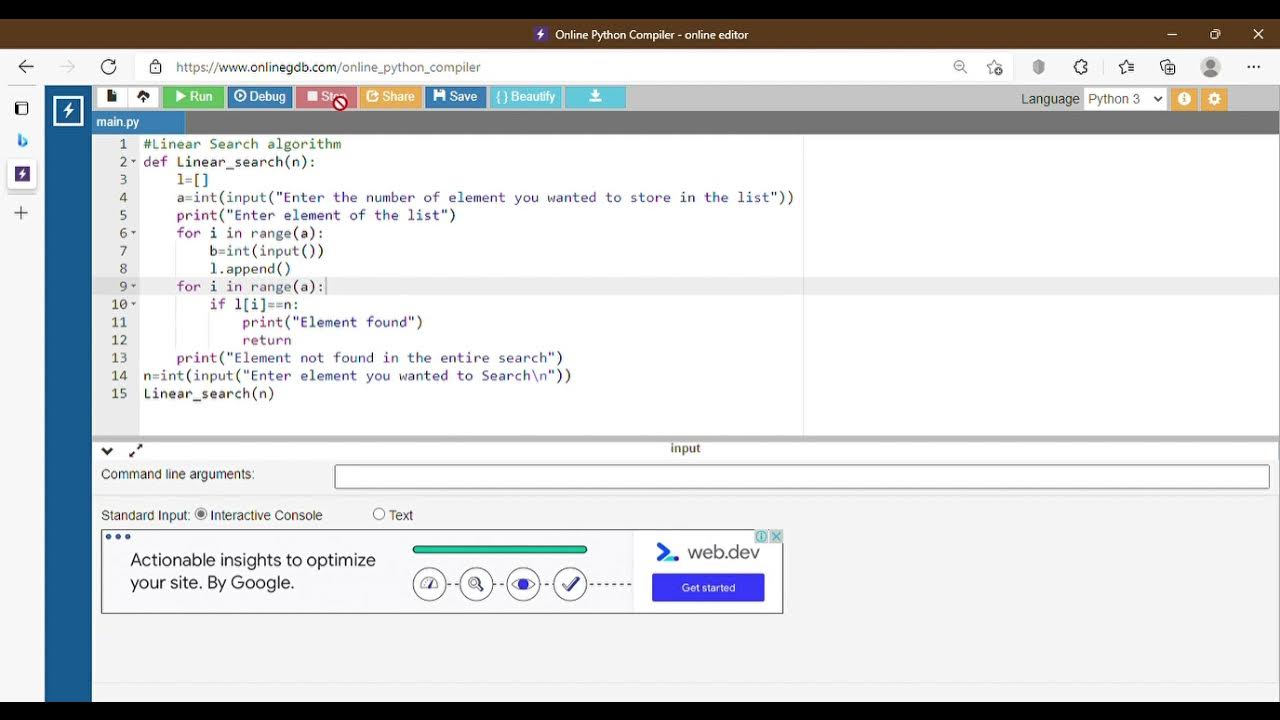Select the Interactive Console radio button
The width and height of the screenshot is (1280, 720).
201,514
